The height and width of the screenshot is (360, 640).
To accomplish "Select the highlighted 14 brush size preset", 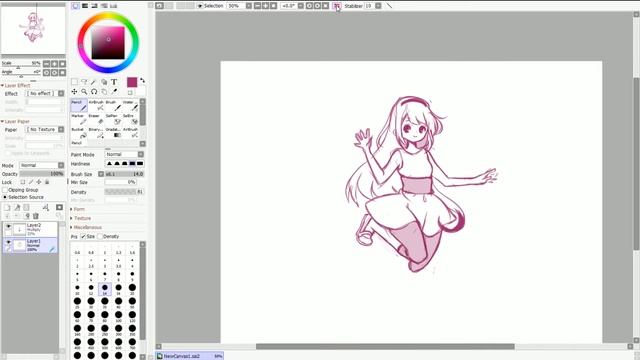I will click(104, 289).
